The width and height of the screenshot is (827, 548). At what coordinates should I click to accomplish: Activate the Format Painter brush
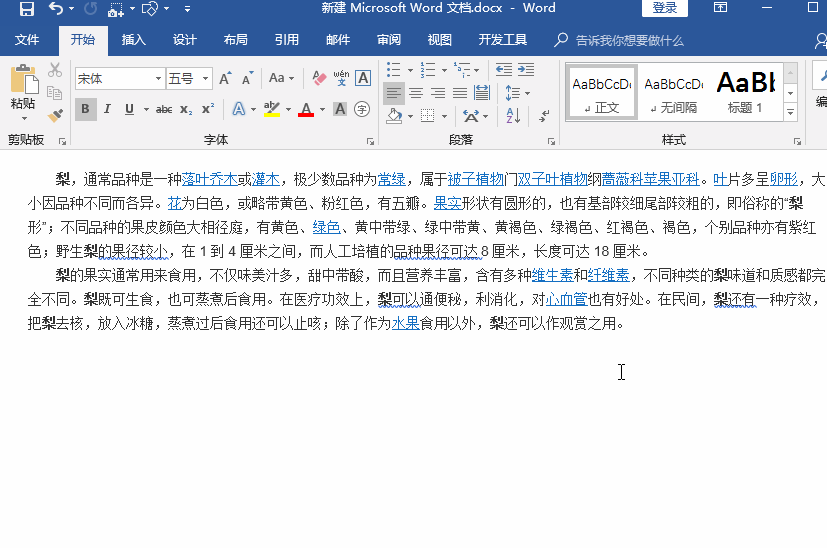[x=55, y=115]
